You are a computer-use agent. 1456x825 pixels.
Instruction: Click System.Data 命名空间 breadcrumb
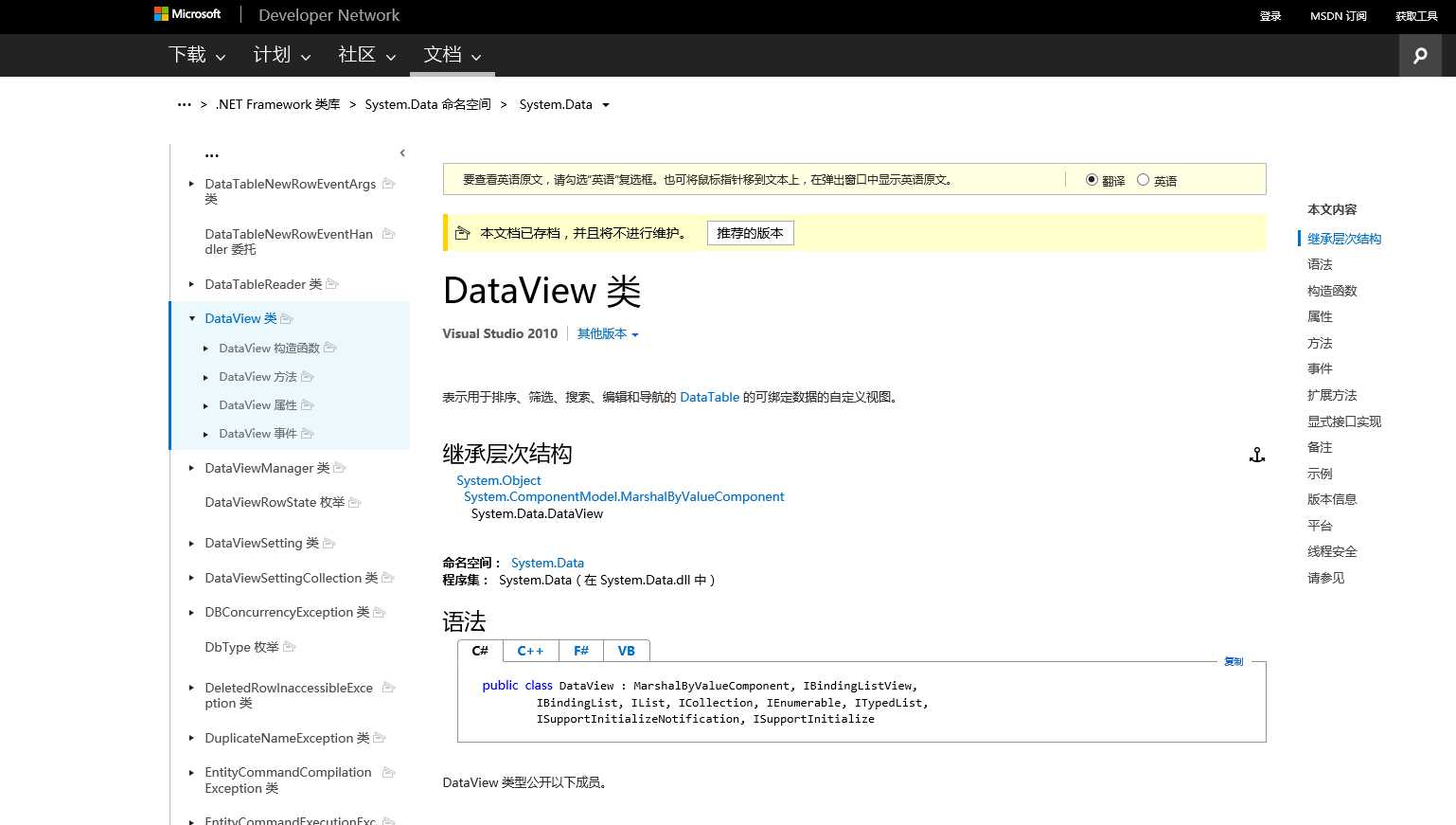point(428,104)
